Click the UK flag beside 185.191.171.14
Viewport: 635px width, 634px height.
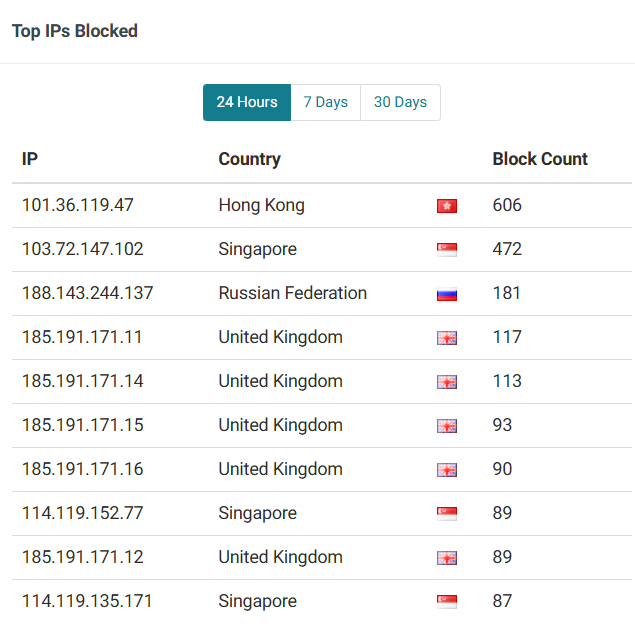(x=447, y=382)
